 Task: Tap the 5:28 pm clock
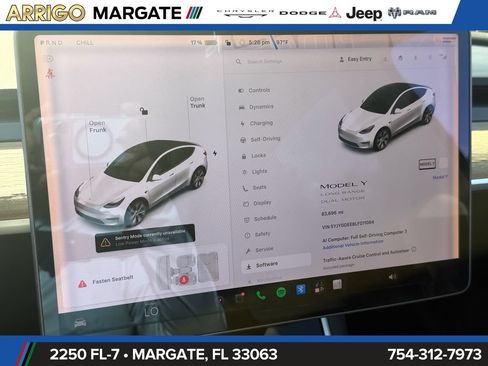(259, 42)
